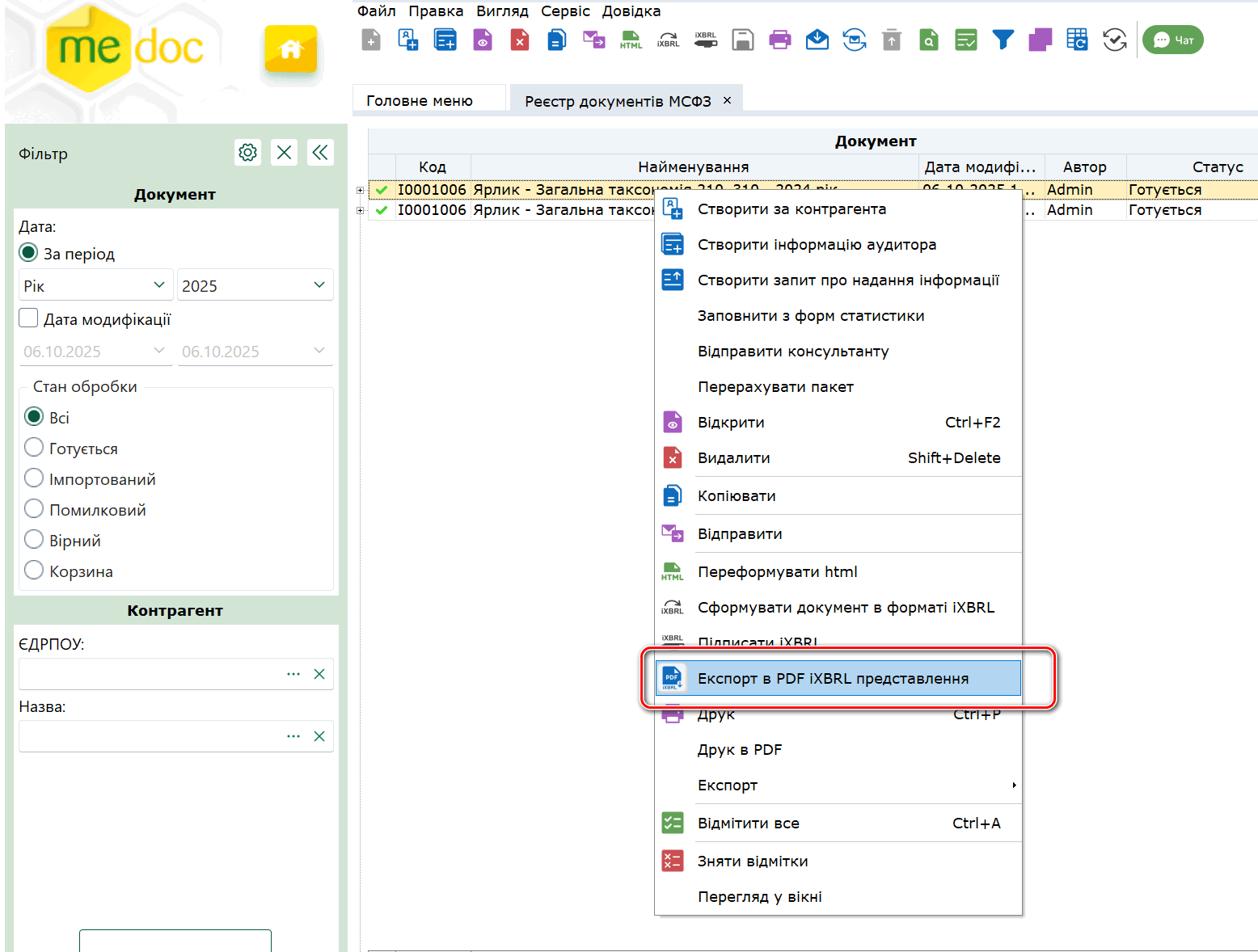Open the Правка menu

click(436, 11)
